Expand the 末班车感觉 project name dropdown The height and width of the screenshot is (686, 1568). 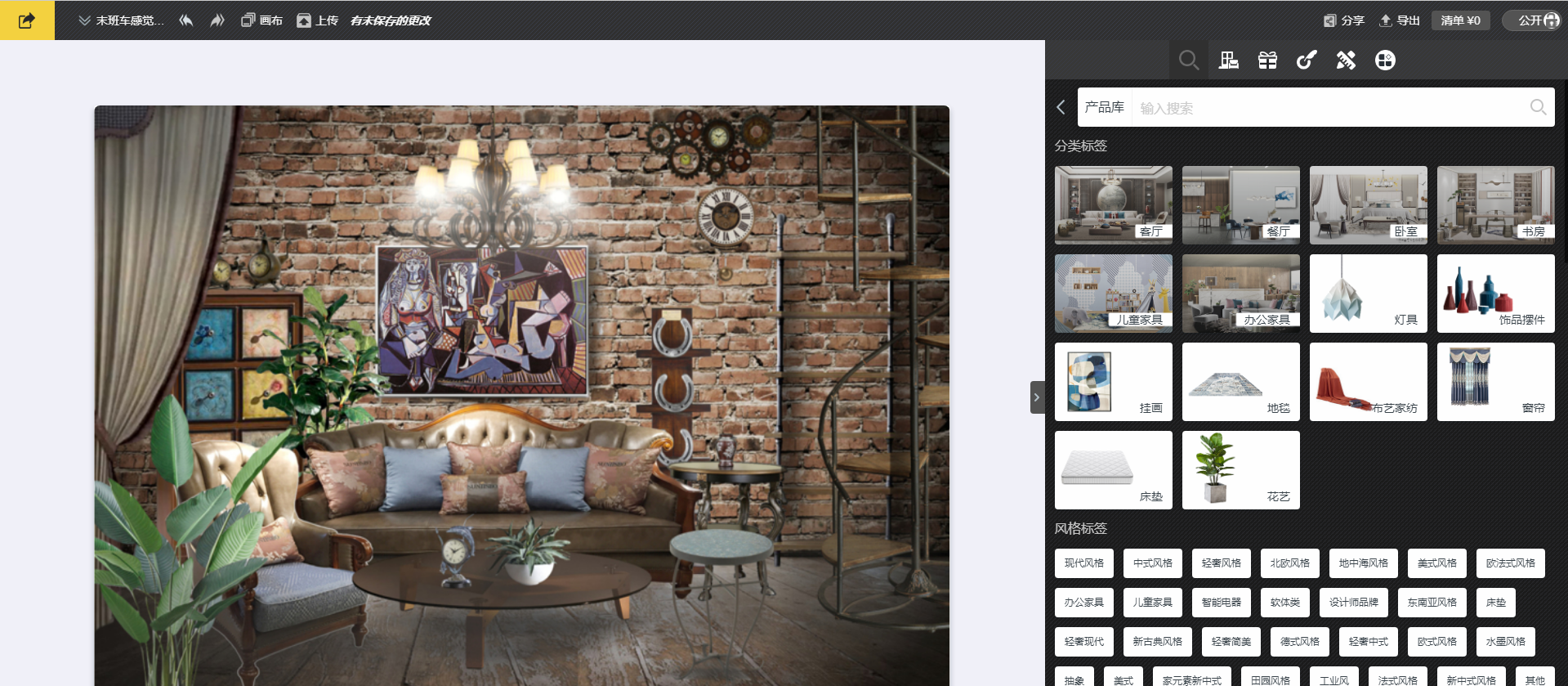tap(122, 20)
